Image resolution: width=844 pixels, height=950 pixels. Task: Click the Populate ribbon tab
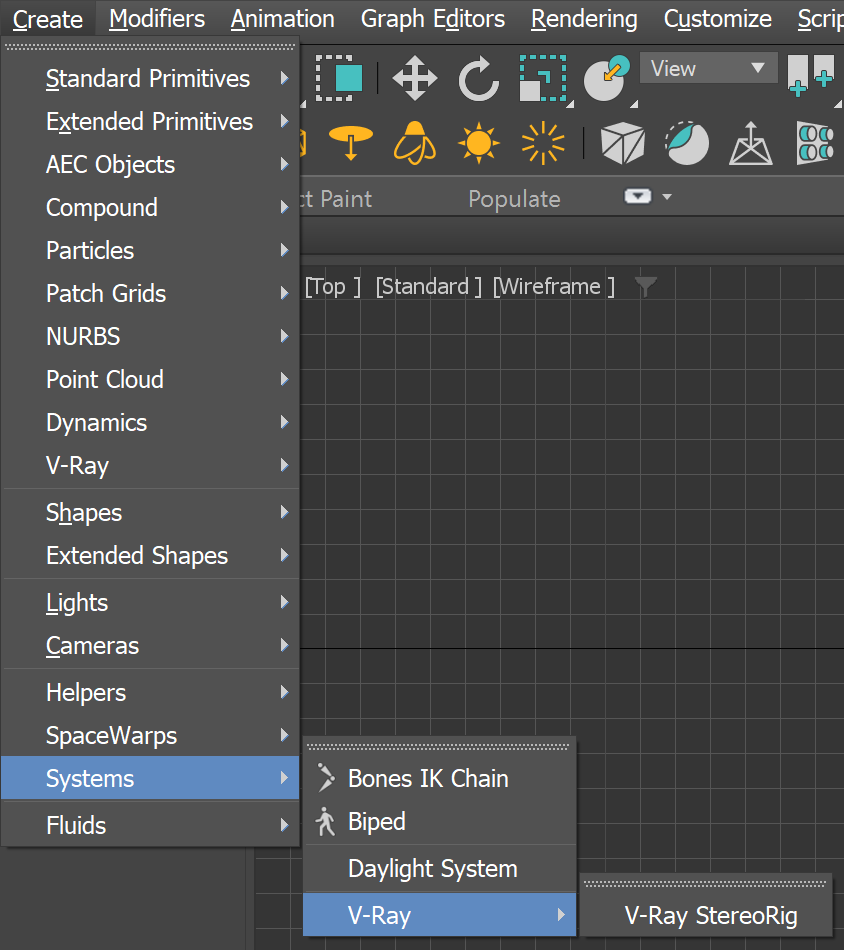coord(514,199)
